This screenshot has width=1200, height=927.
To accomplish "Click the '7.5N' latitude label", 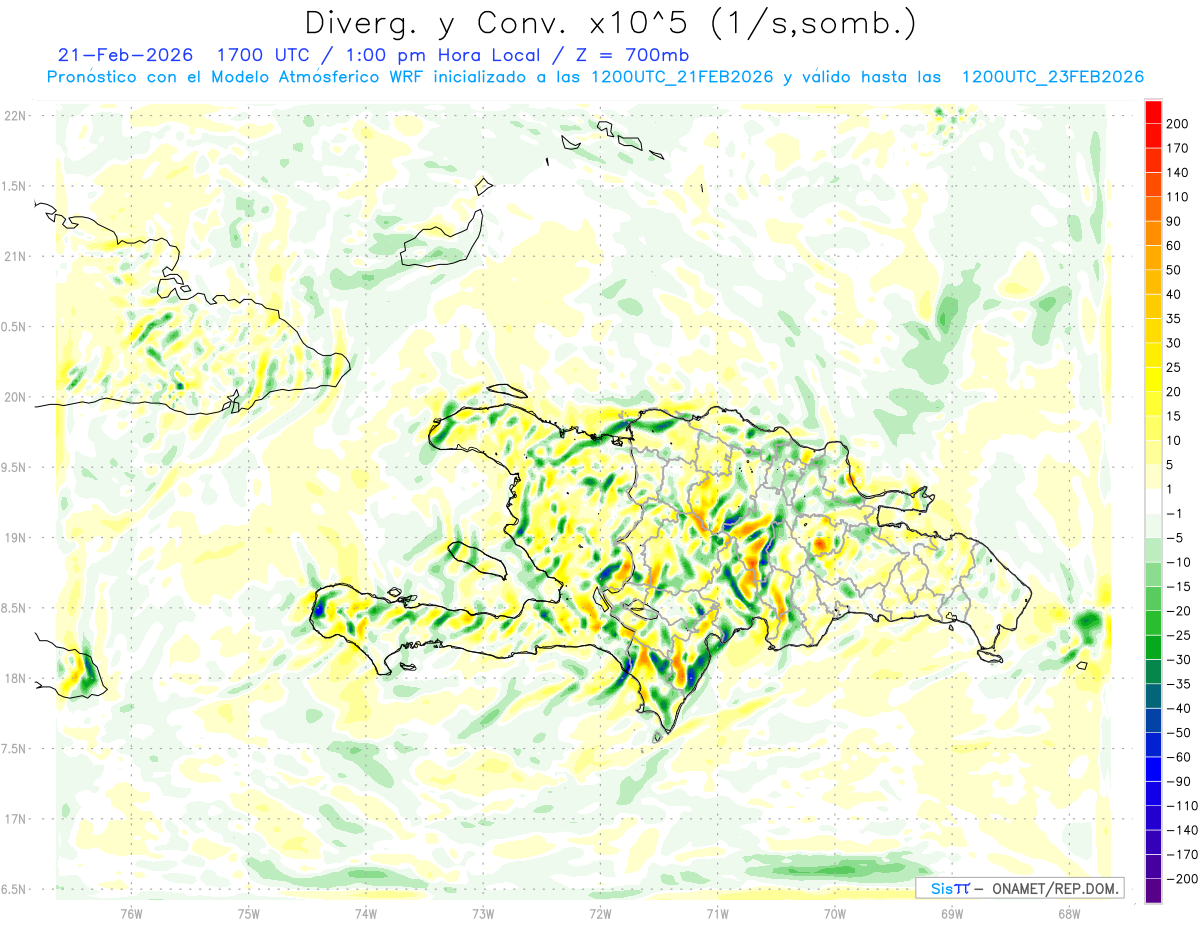I will click(15, 748).
